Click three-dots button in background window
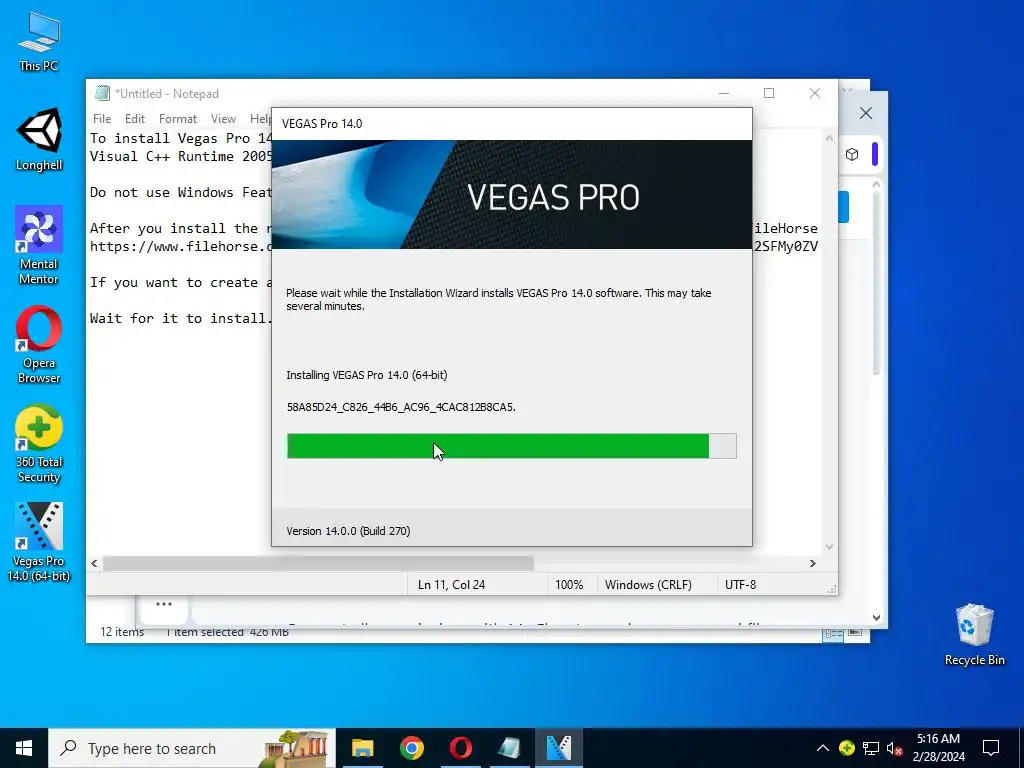Viewport: 1024px width, 768px height. [164, 603]
